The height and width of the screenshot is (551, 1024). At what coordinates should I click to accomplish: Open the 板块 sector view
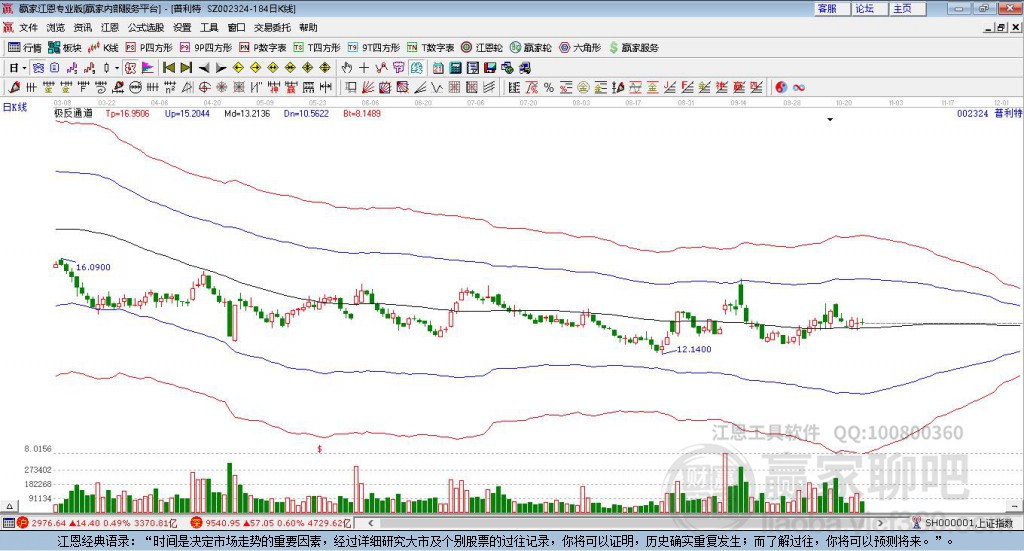65,48
